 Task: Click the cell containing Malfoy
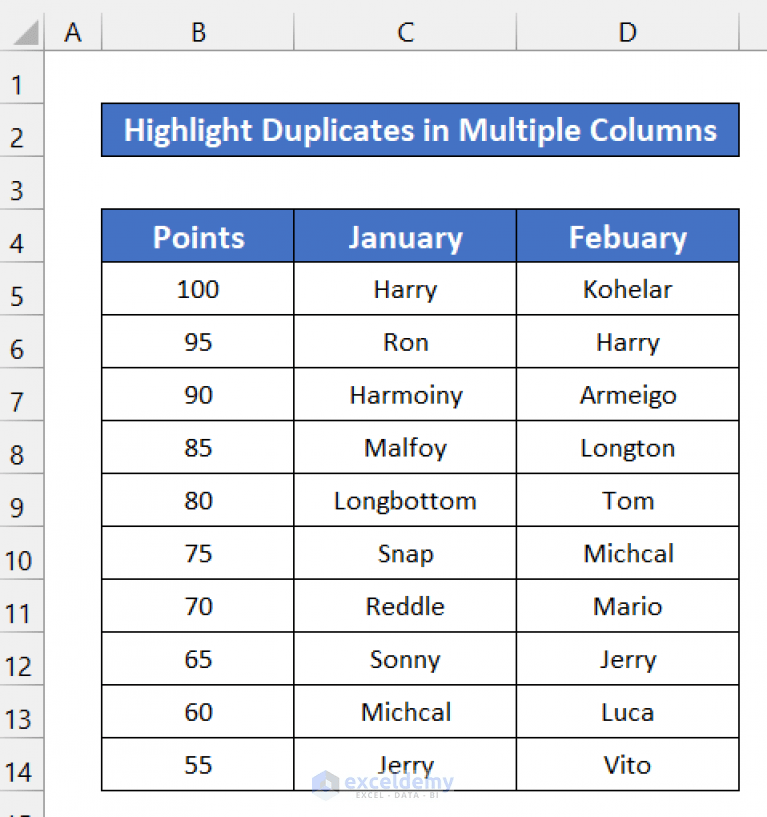pos(405,447)
